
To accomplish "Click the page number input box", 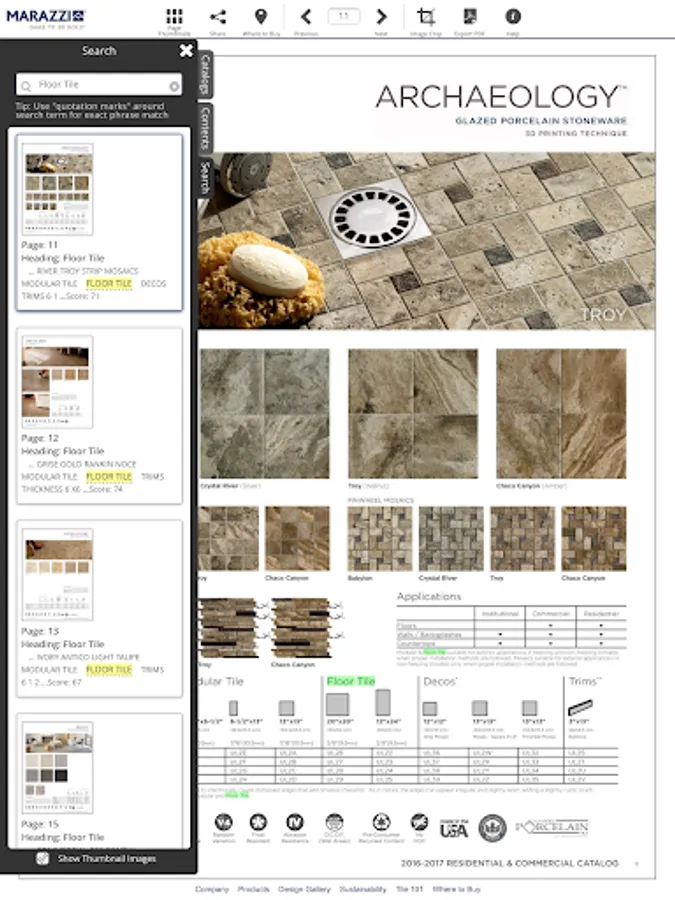I will [x=343, y=16].
